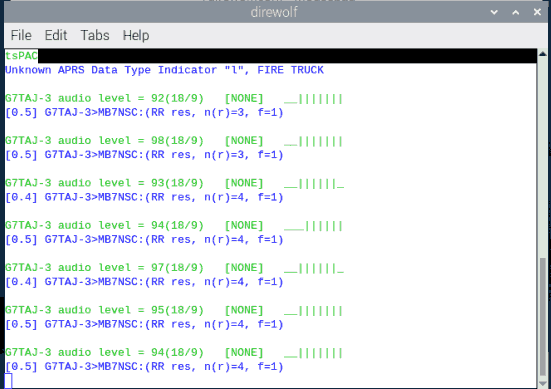This screenshot has height=389, width=551.
Task: Click the vertical scrollbar thumb
Action: [543, 317]
